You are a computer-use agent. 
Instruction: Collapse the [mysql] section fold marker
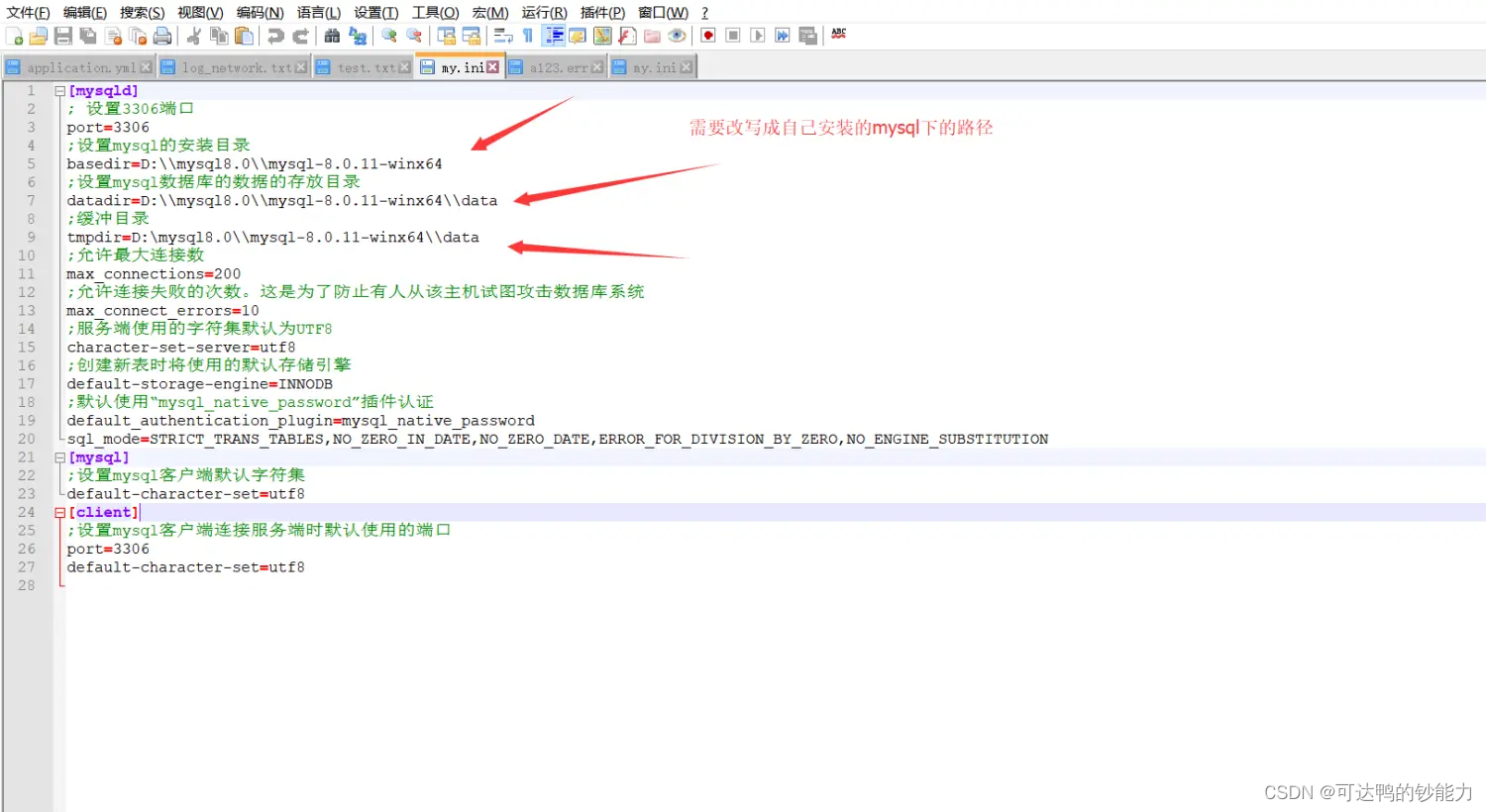tap(59, 457)
